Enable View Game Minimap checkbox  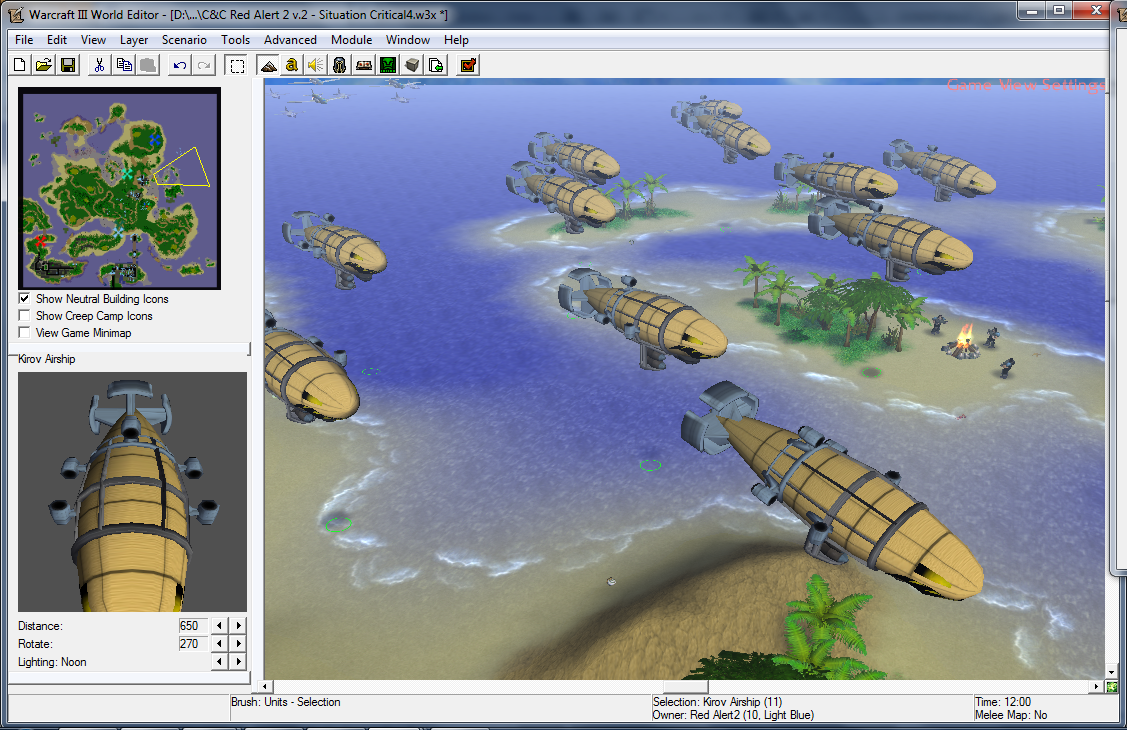tap(24, 333)
